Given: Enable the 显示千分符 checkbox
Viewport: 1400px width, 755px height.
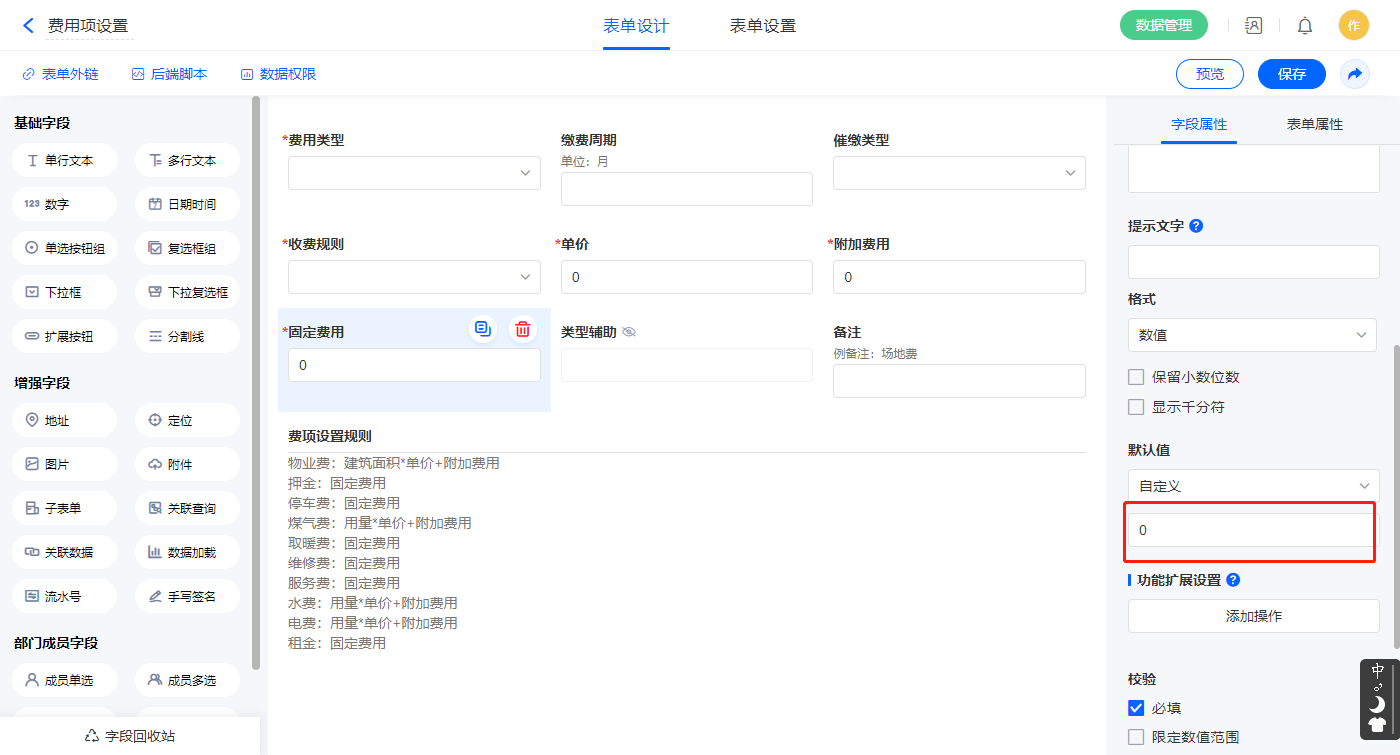Looking at the screenshot, I should point(1136,407).
